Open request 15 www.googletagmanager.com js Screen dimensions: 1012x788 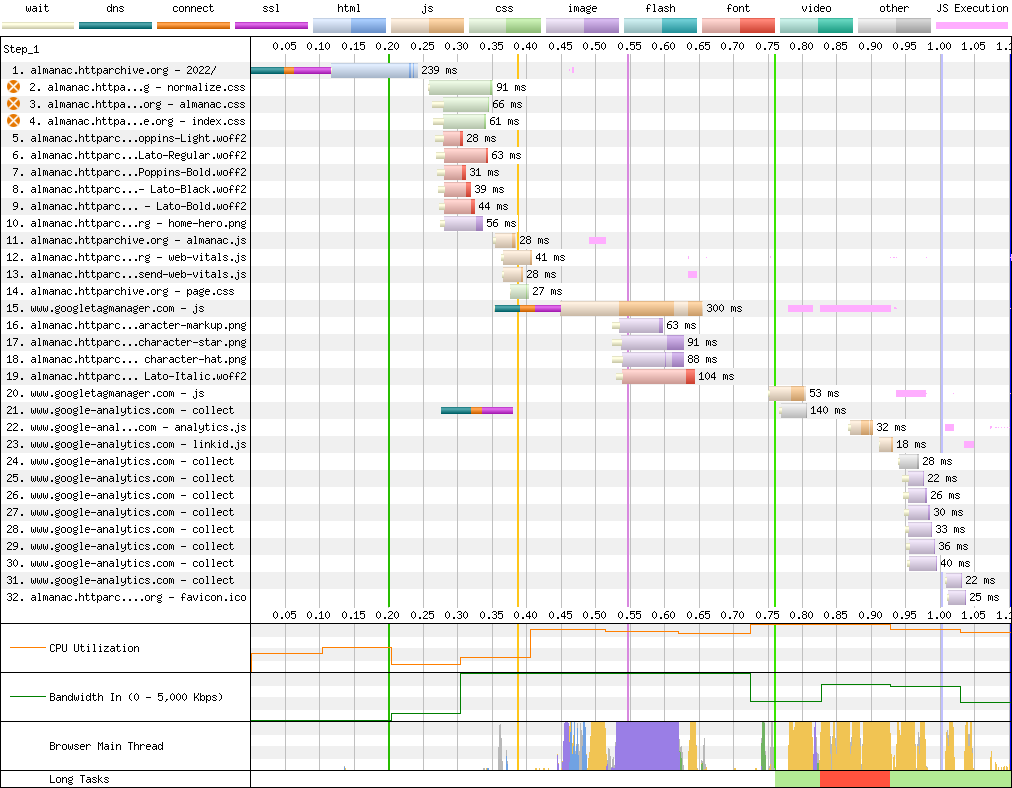point(117,308)
